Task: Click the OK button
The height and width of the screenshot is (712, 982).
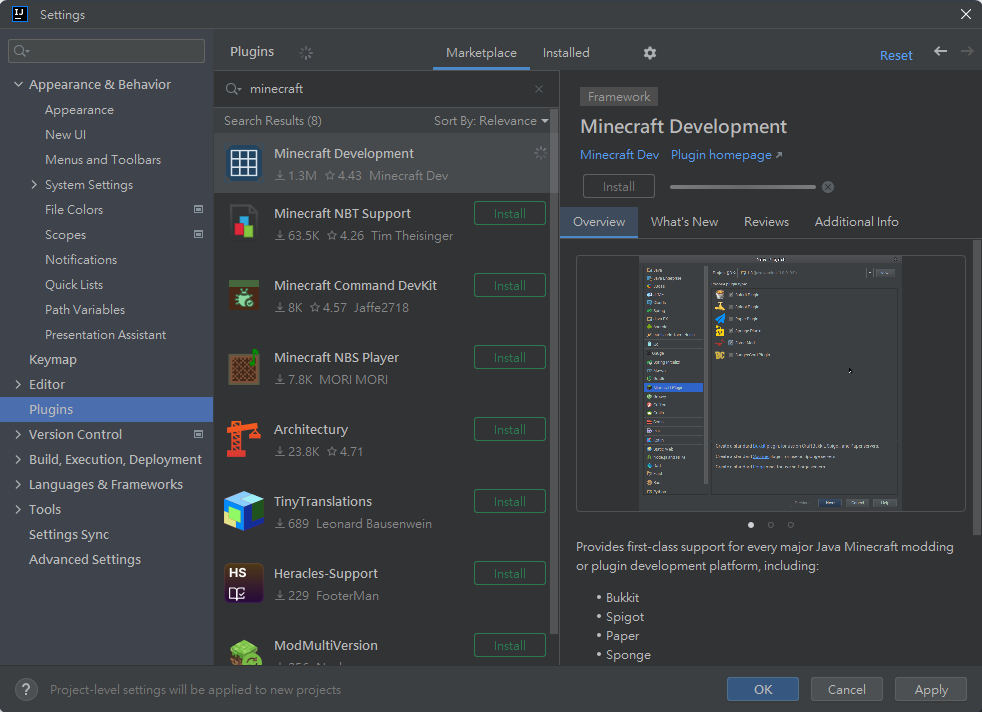Action: 763,689
